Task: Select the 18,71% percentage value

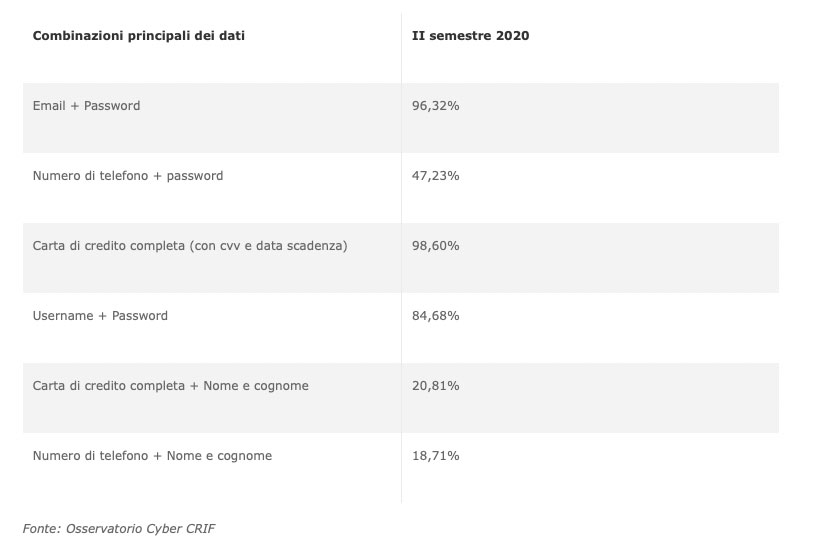Action: click(436, 456)
